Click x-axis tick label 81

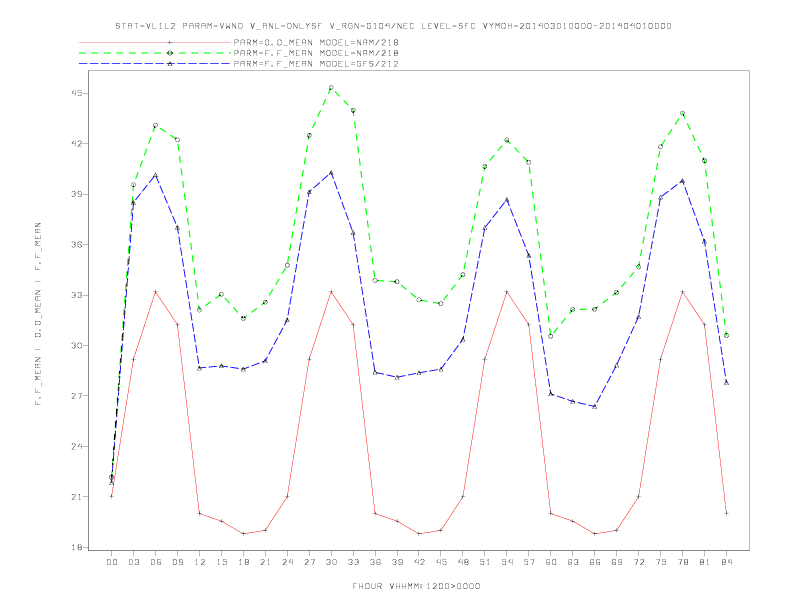[x=705, y=562]
